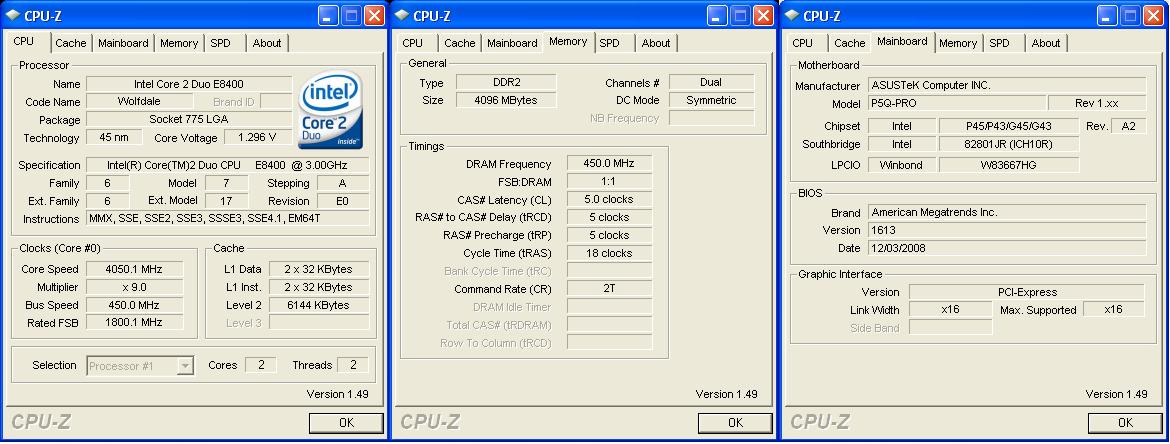
Task: Close the right CPU-Z window
Action: [x=1154, y=16]
